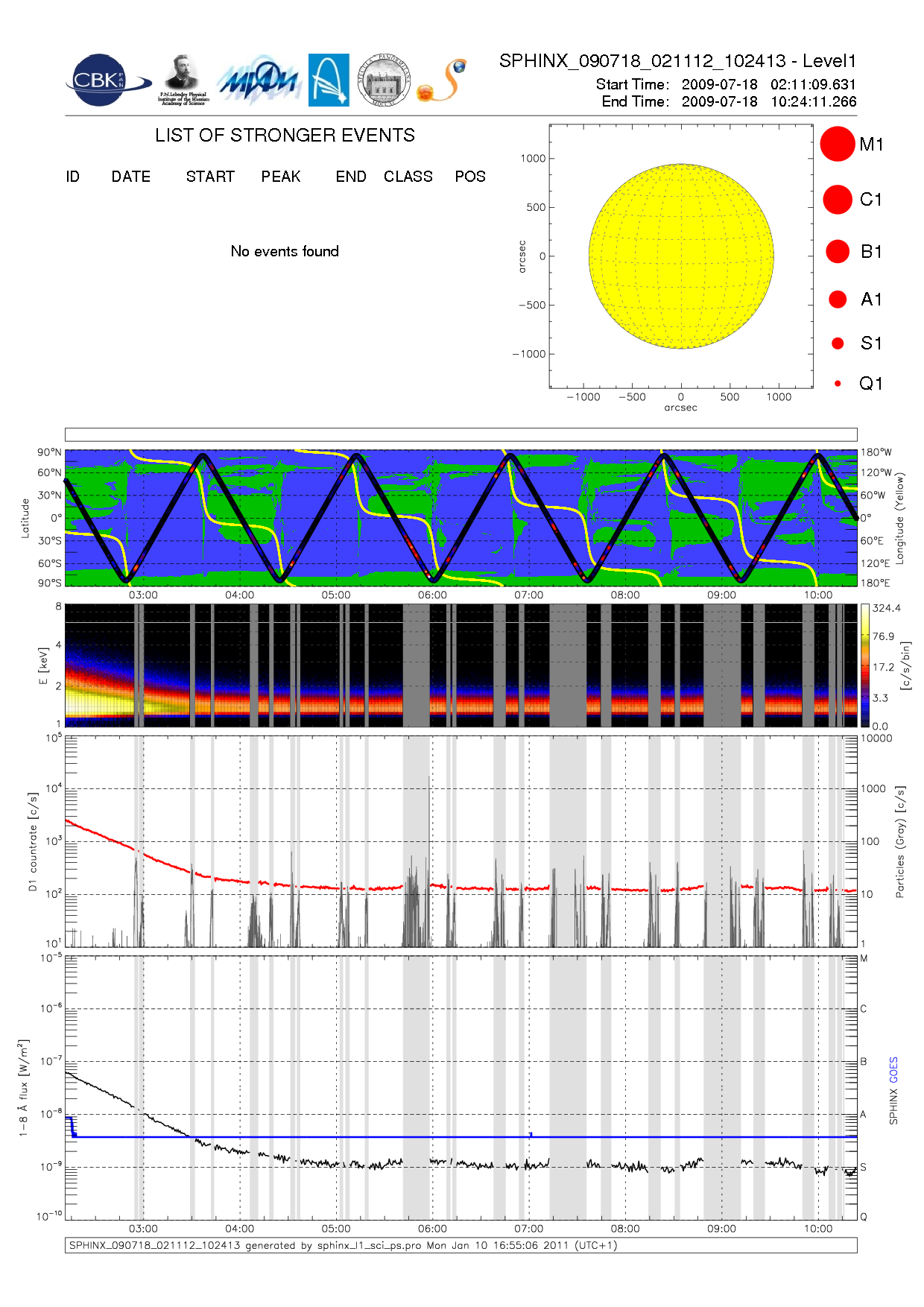Click the blue square arch logo
The width and height of the screenshot is (924, 1307).
[x=329, y=80]
